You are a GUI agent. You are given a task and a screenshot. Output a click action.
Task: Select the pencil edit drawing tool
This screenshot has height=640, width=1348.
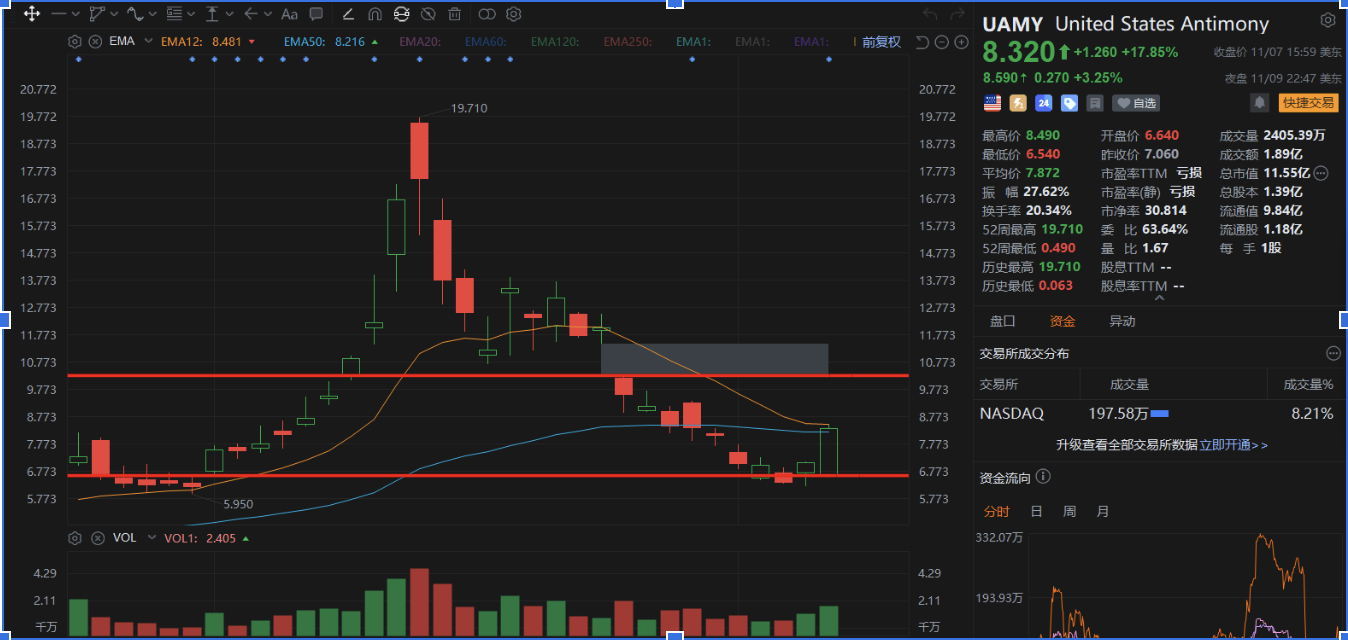tap(348, 14)
